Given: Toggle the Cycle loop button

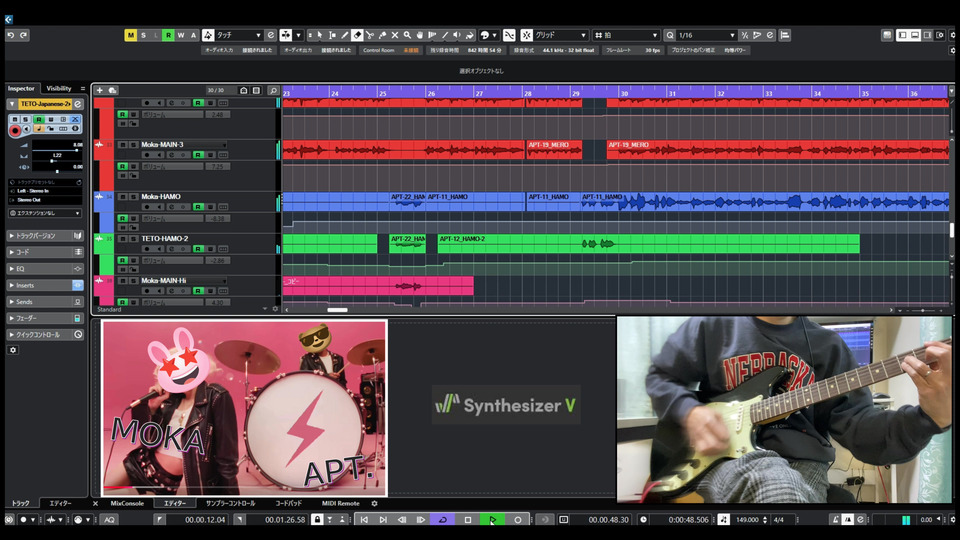Looking at the screenshot, I should pyautogui.click(x=442, y=520).
